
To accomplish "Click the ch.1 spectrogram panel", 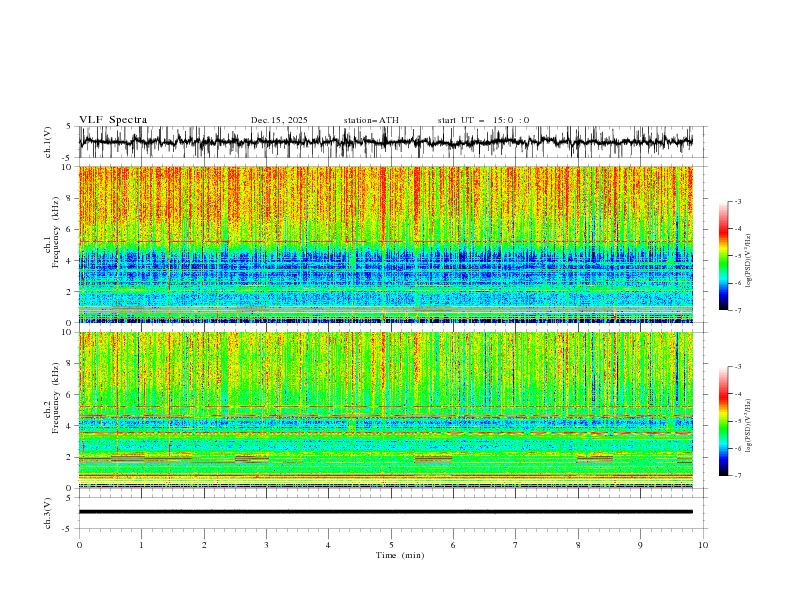I will pos(385,244).
